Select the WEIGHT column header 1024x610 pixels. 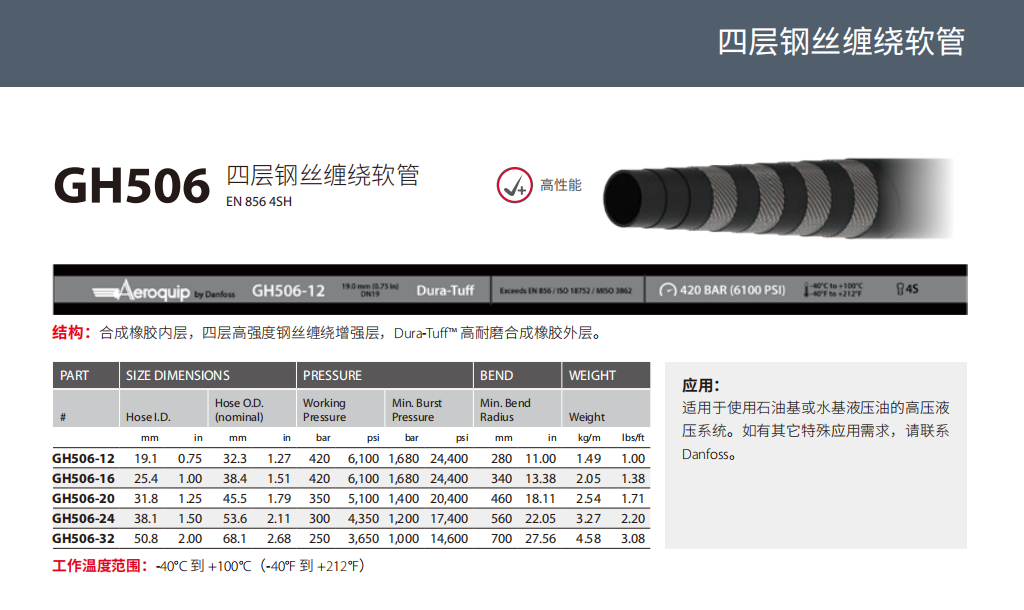click(592, 375)
